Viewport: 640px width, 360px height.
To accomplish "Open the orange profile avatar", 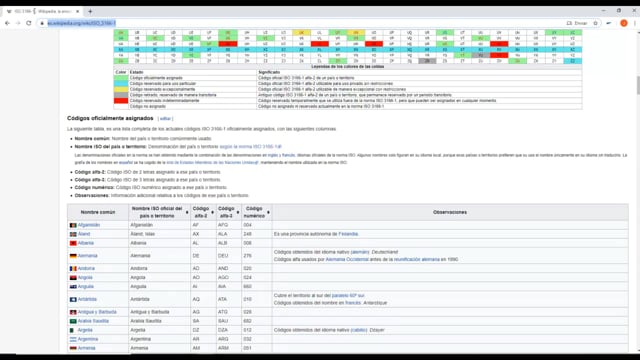I will (x=624, y=23).
